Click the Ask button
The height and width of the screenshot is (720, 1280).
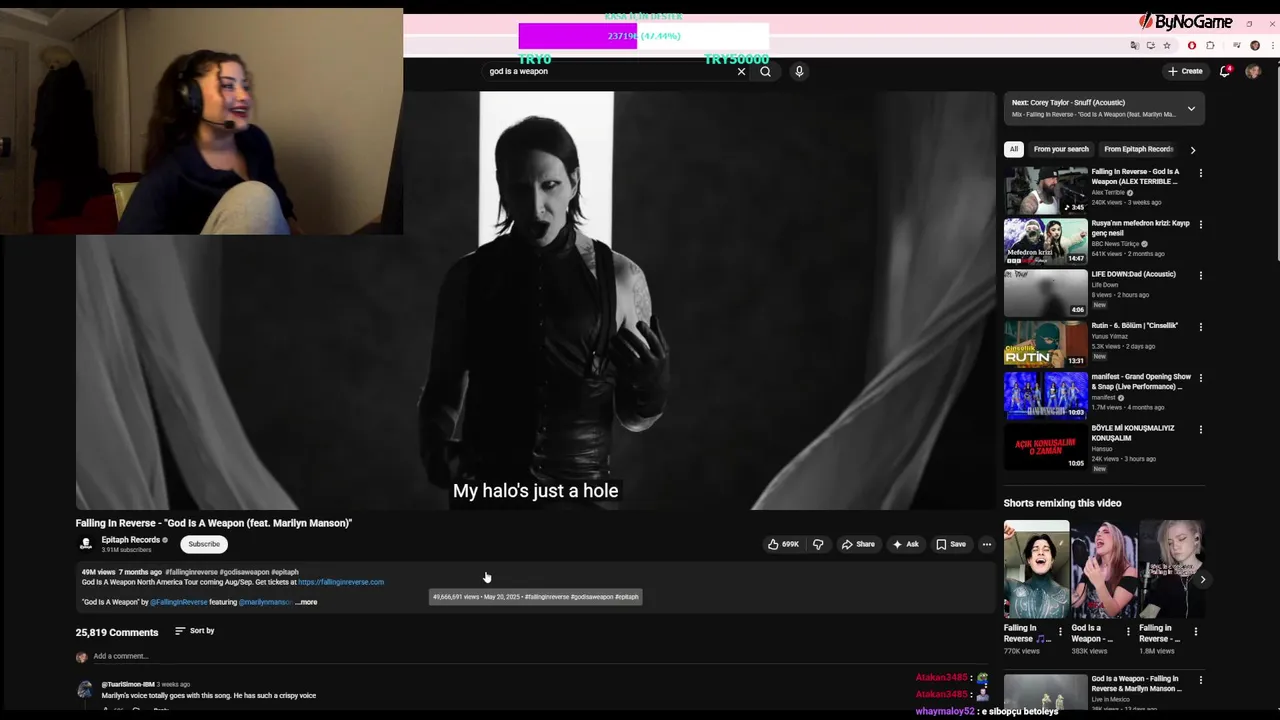point(906,544)
